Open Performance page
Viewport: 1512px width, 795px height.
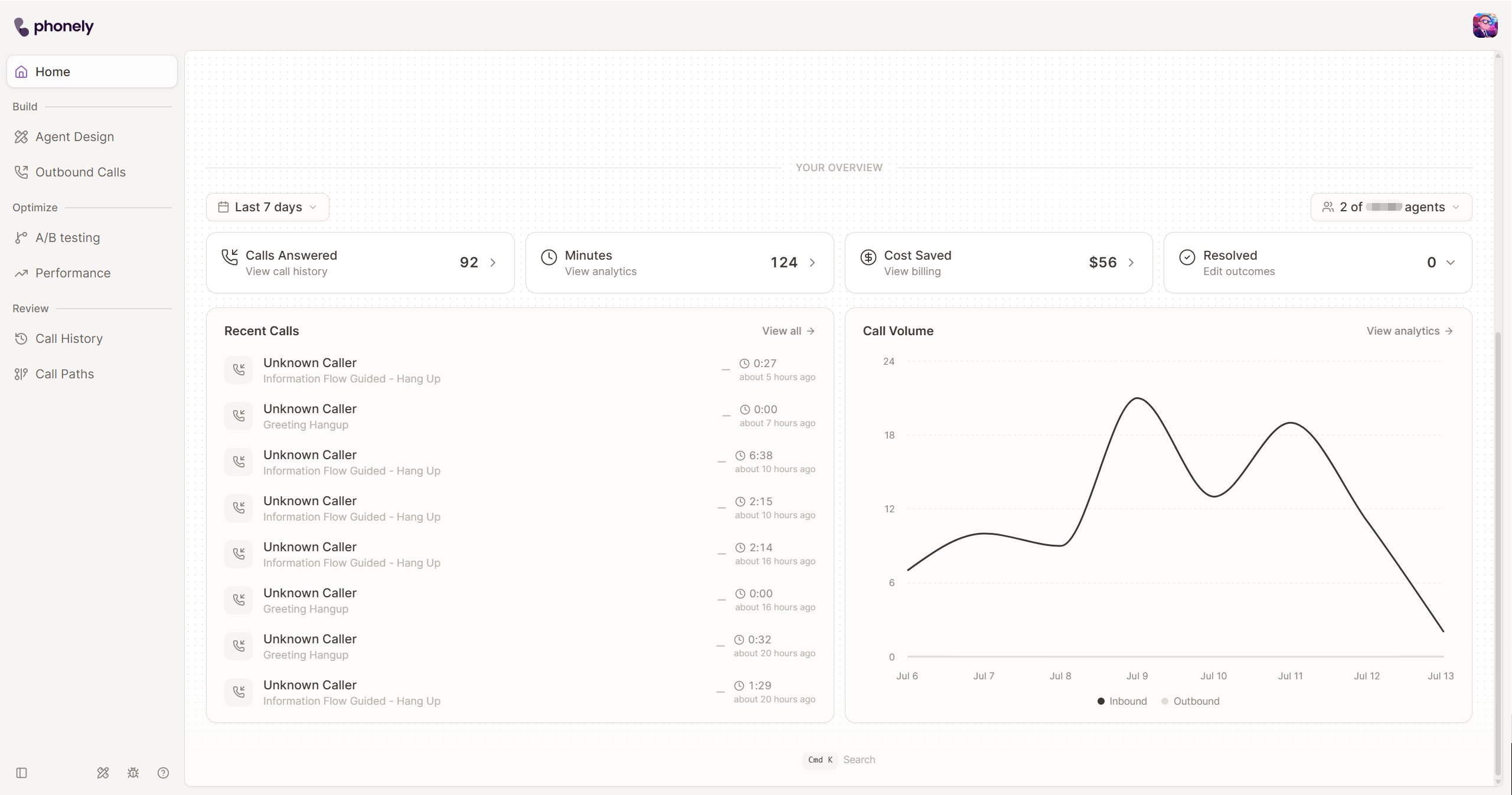(92, 273)
